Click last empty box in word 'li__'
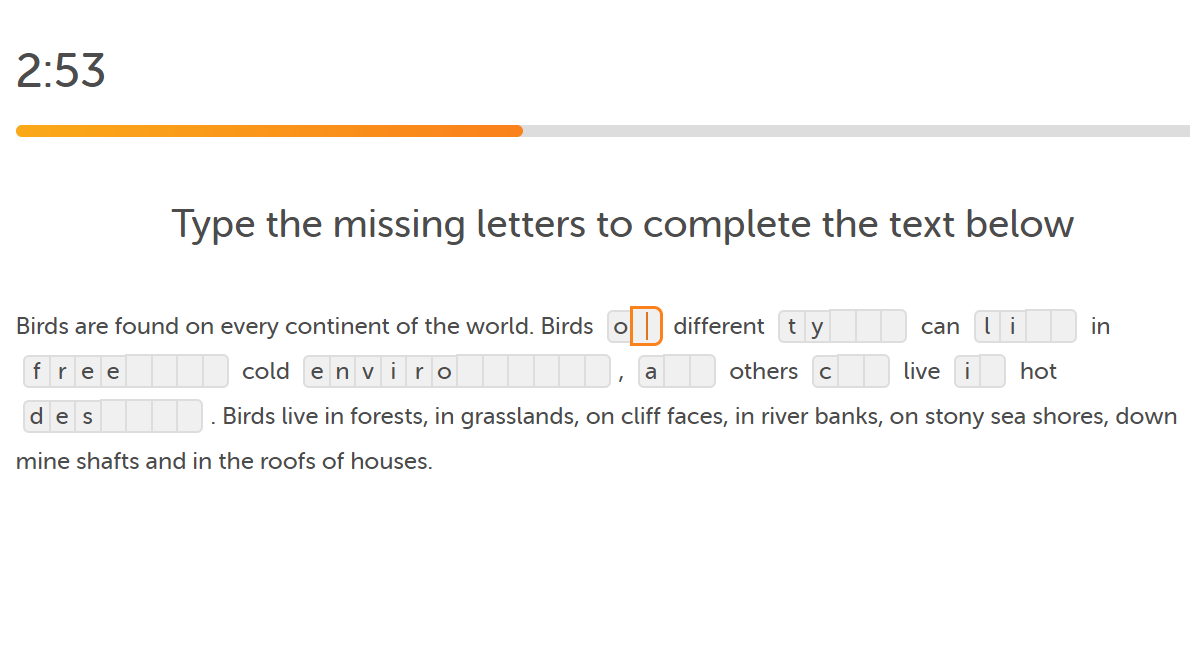1190x670 pixels. pos(1063,326)
